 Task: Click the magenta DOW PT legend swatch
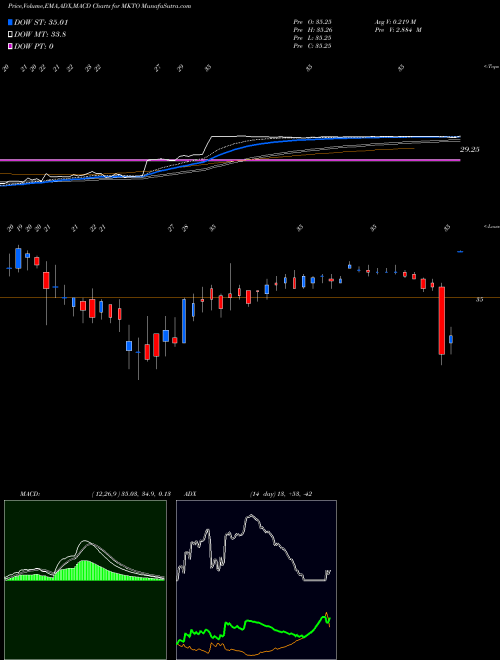[11, 46]
